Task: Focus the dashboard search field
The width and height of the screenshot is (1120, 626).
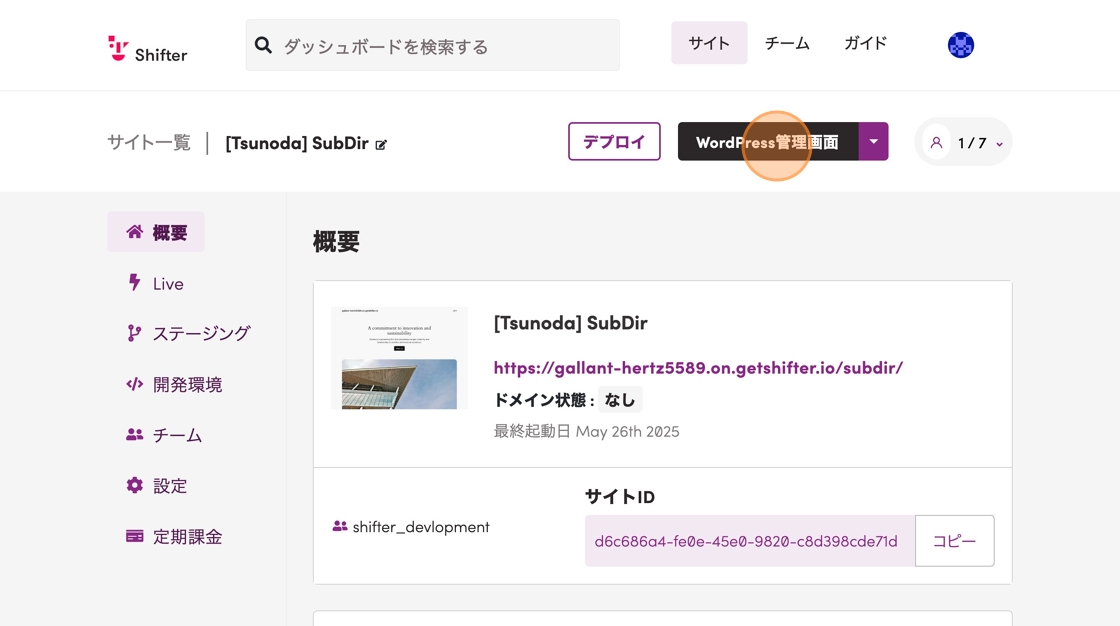Action: [x=432, y=45]
